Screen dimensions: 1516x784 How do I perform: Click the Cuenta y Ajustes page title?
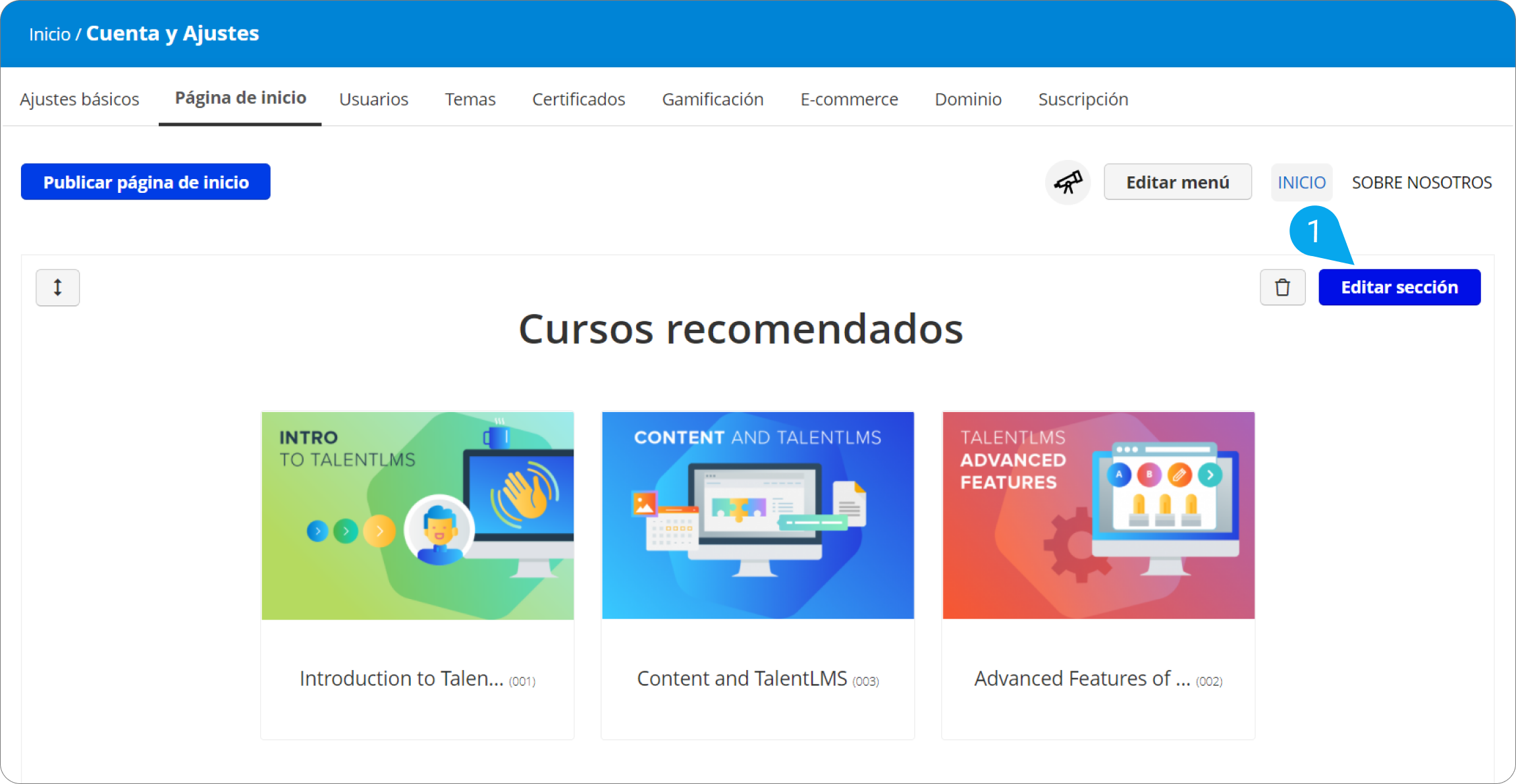(173, 34)
